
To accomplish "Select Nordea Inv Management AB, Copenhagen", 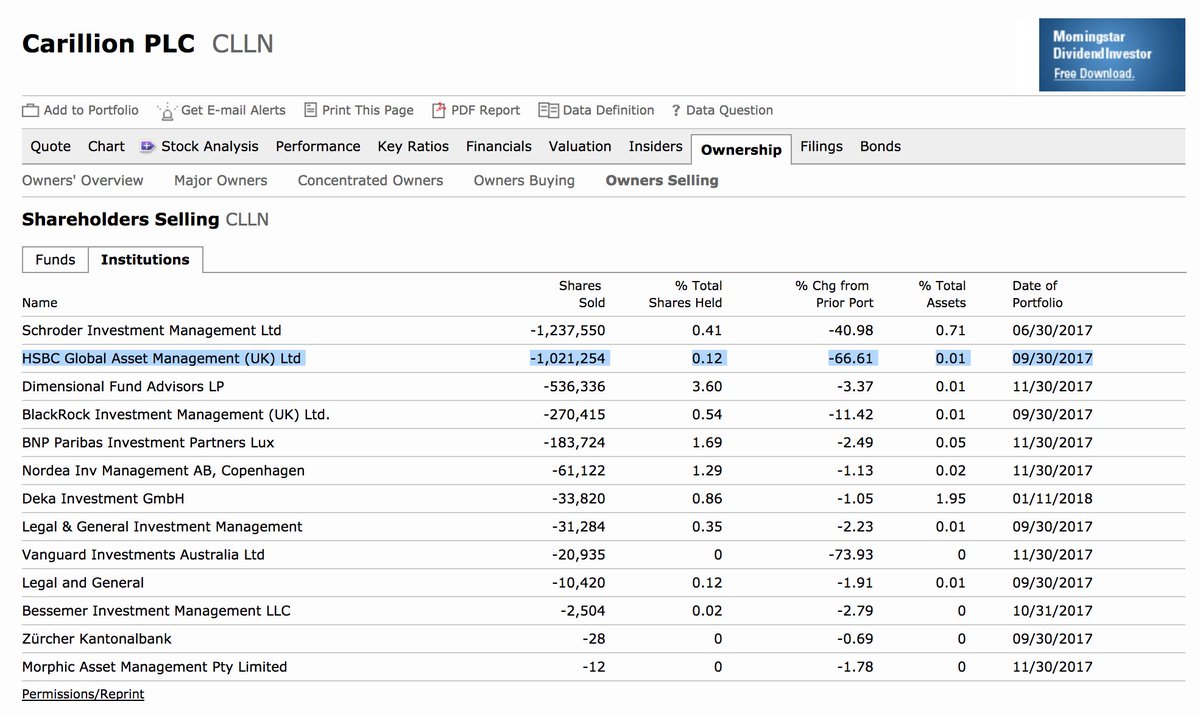I will [163, 470].
